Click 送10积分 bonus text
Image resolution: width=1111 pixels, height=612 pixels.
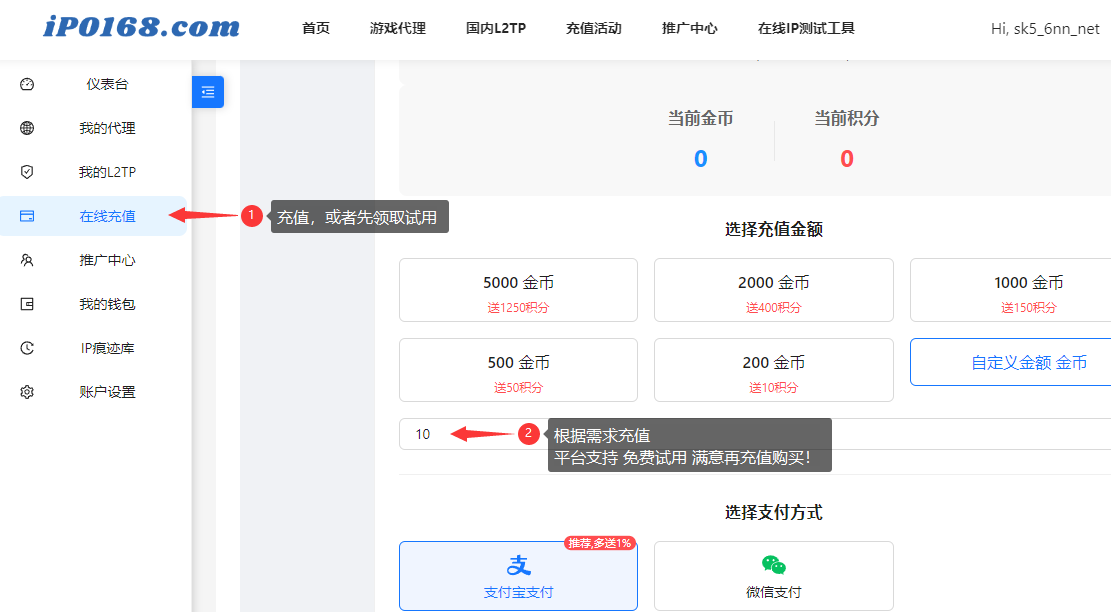[x=774, y=387]
